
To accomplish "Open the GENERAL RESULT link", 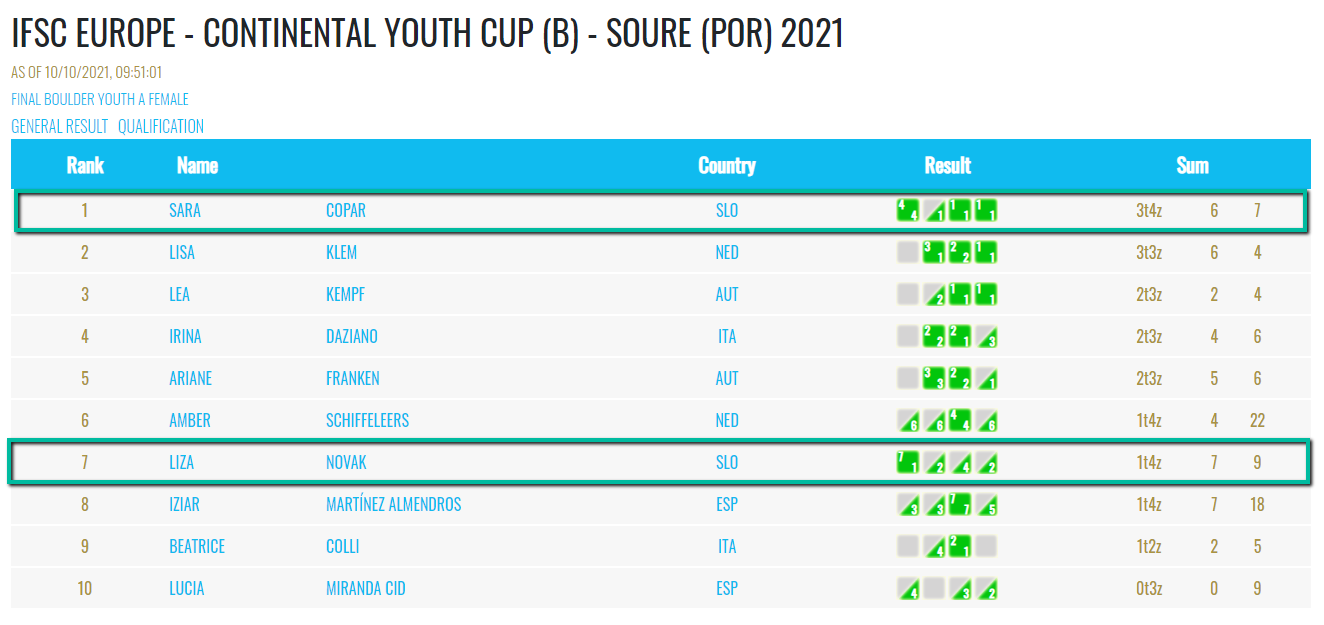I will tap(59, 126).
